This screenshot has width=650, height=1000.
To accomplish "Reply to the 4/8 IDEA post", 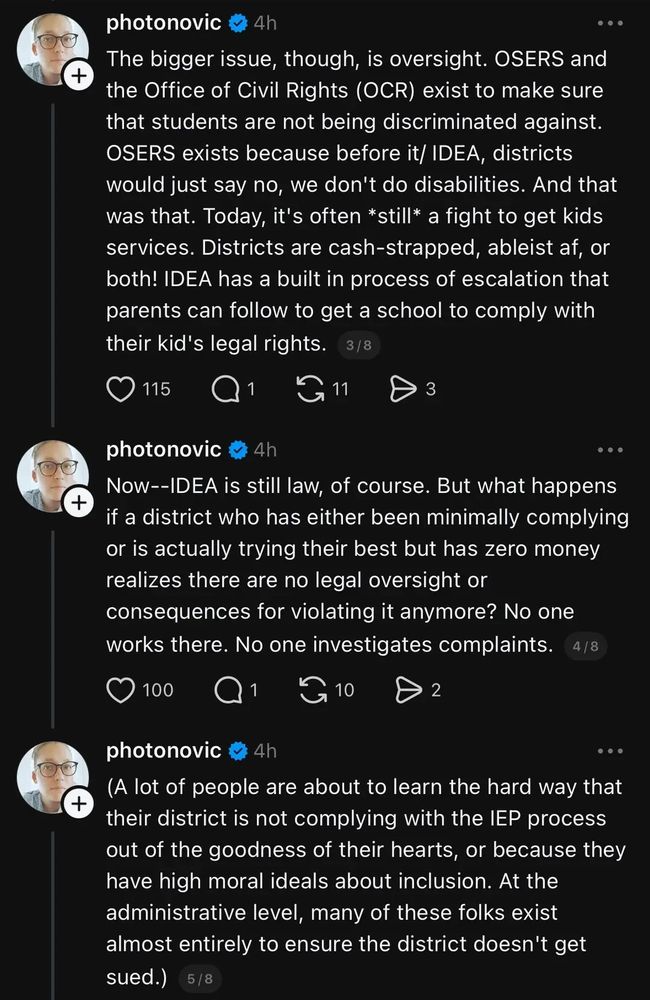I will pos(226,689).
